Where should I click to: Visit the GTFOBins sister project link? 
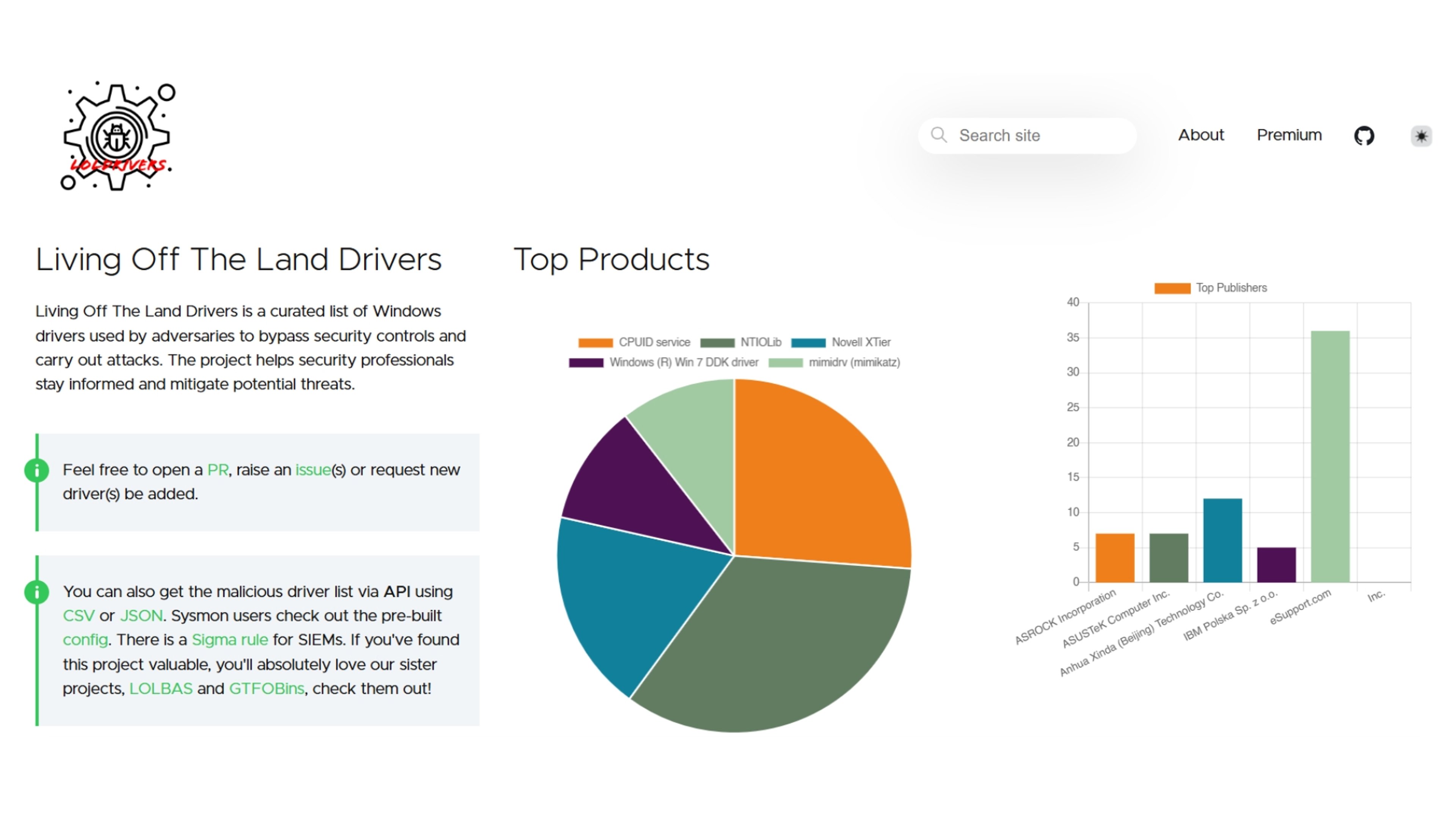pos(266,689)
